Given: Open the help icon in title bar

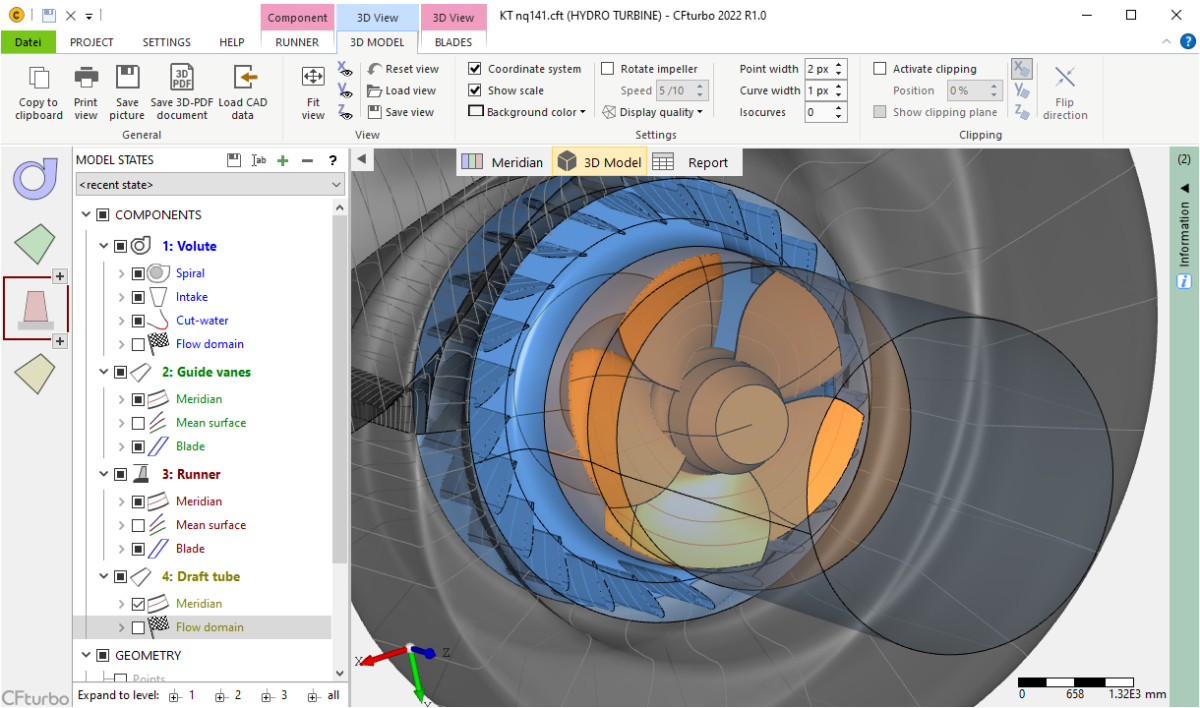Looking at the screenshot, I should (1187, 41).
